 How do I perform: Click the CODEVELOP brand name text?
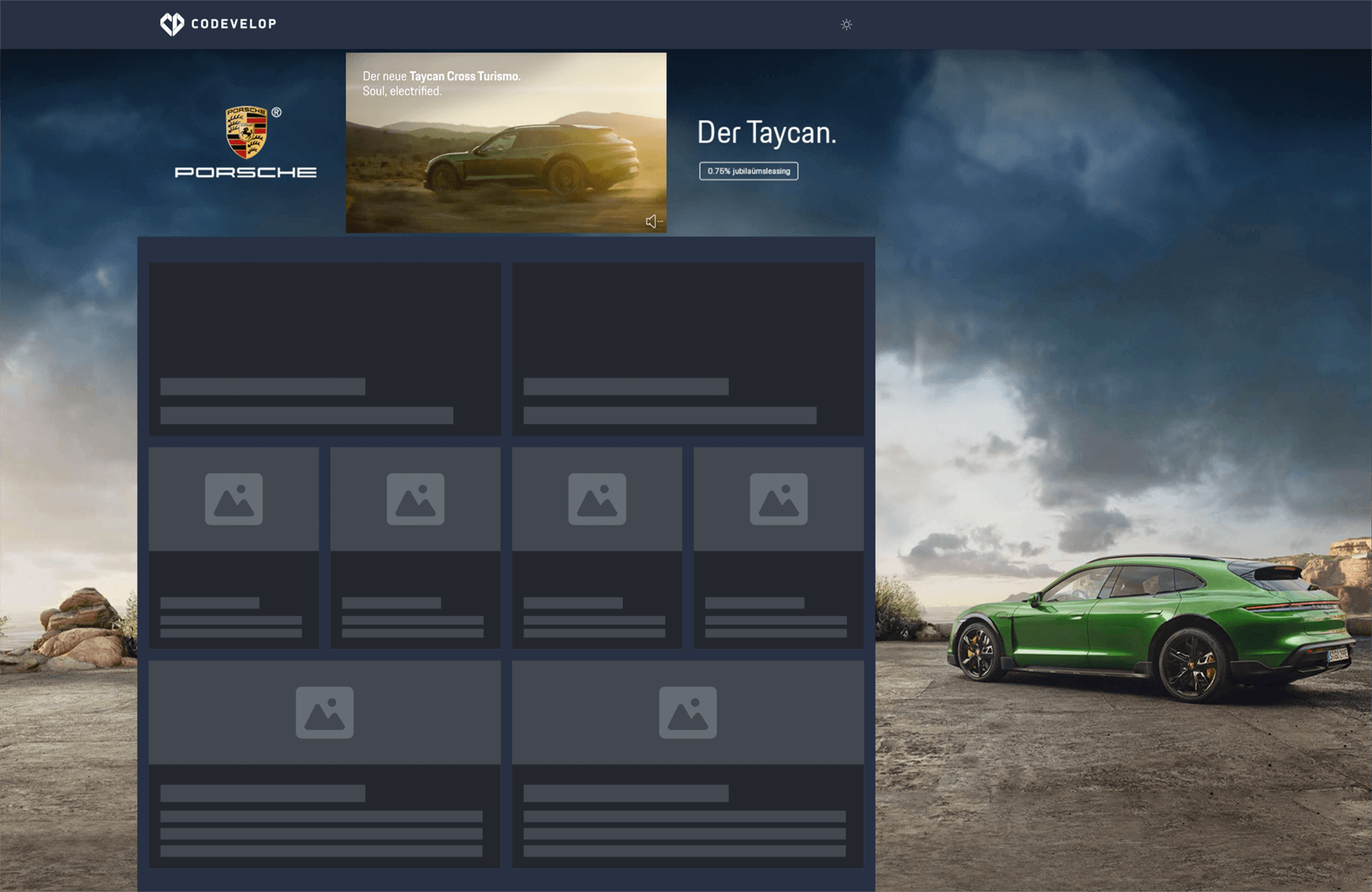point(234,24)
